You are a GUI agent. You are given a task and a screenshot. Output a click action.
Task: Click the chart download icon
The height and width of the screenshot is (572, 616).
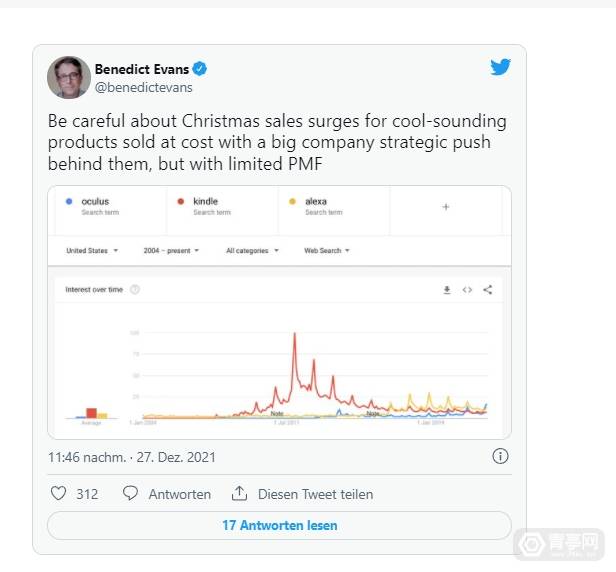(447, 290)
